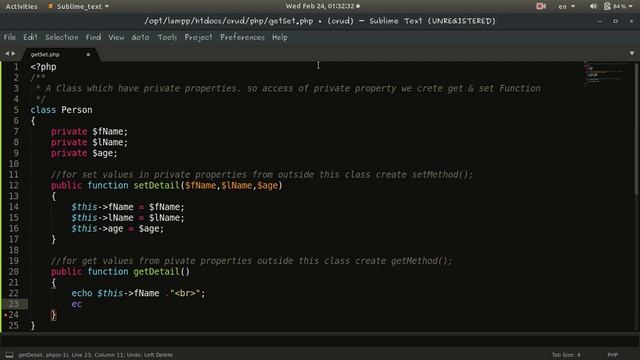Screen dimensions: 640x360
Task: Open the clock and calendar panel
Action: coord(322,6)
